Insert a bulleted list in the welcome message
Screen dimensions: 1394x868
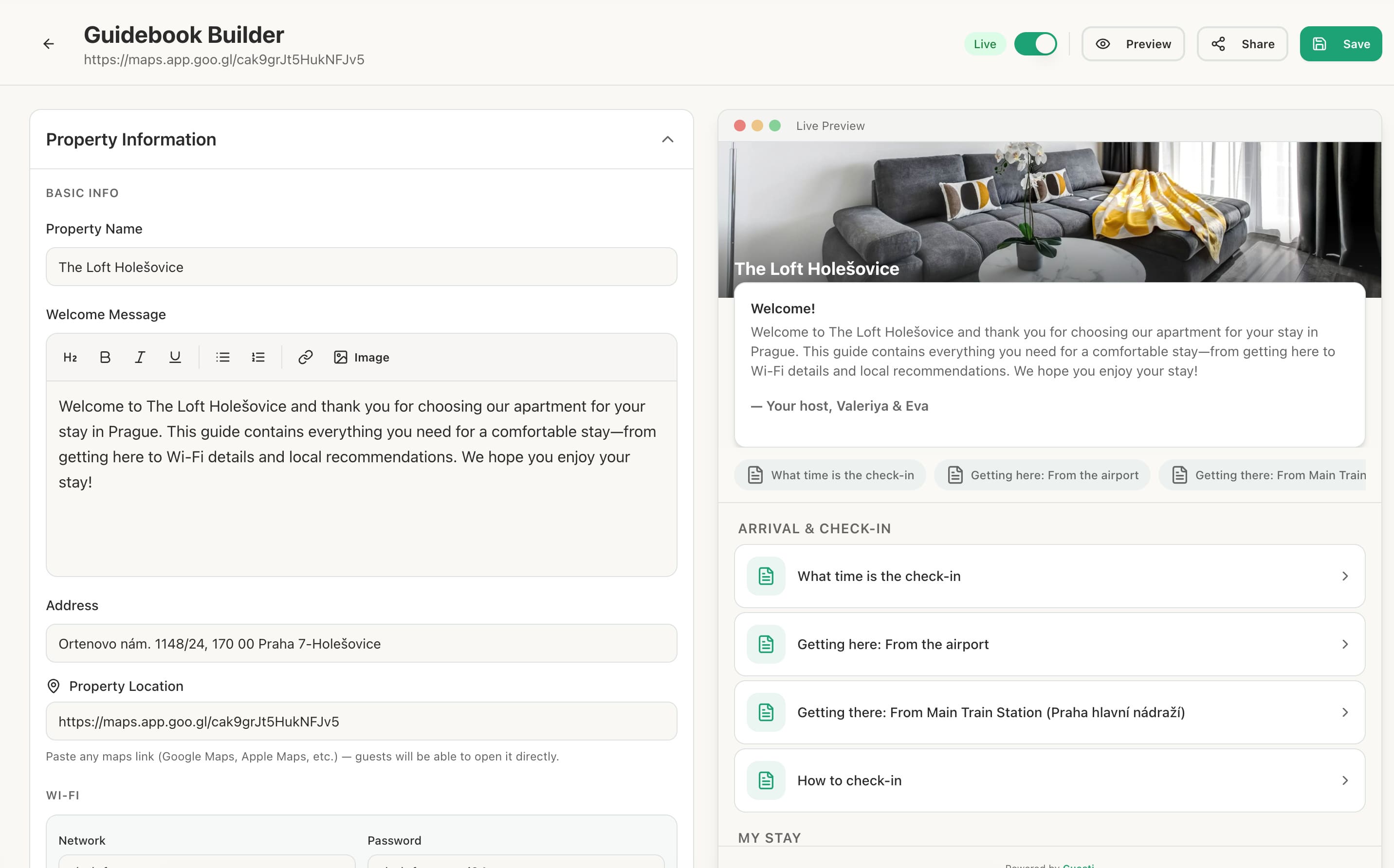pos(222,357)
